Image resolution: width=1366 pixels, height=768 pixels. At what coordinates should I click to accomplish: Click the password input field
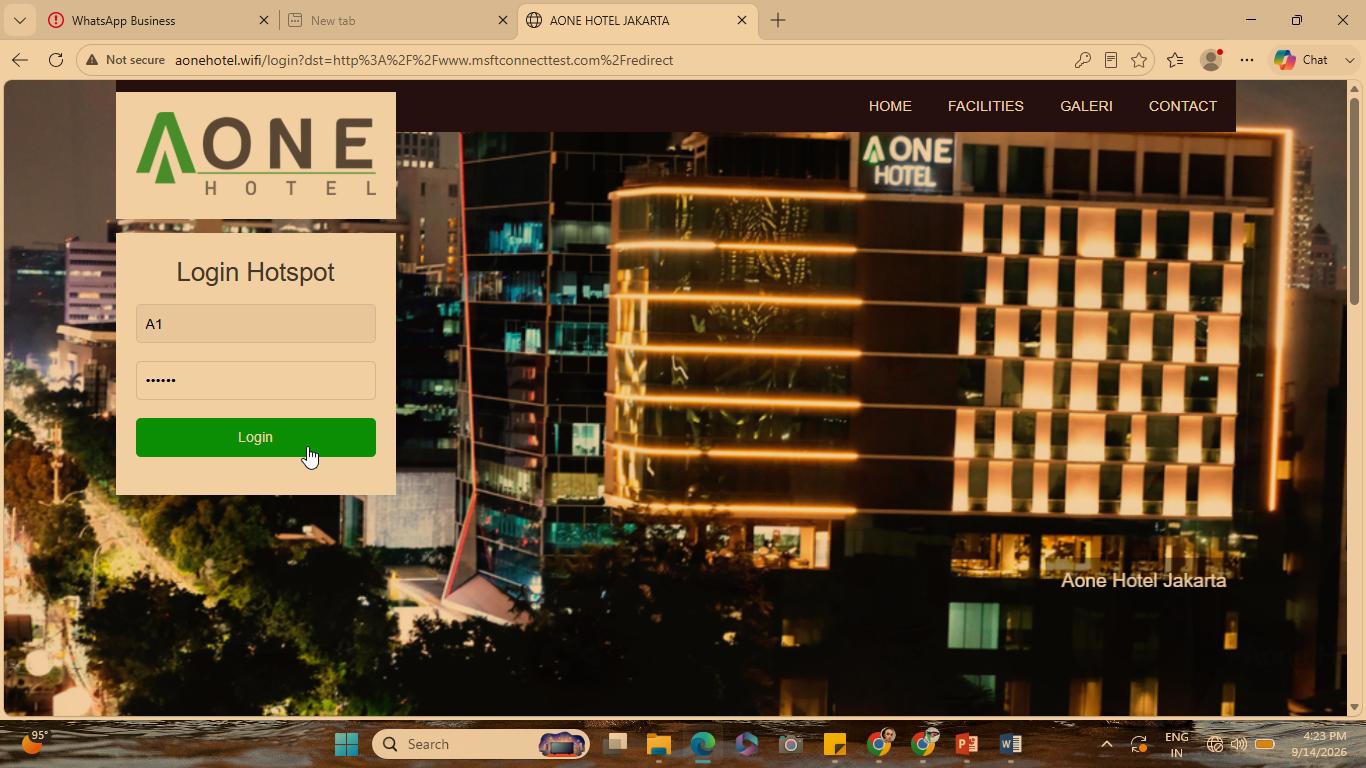click(x=256, y=380)
